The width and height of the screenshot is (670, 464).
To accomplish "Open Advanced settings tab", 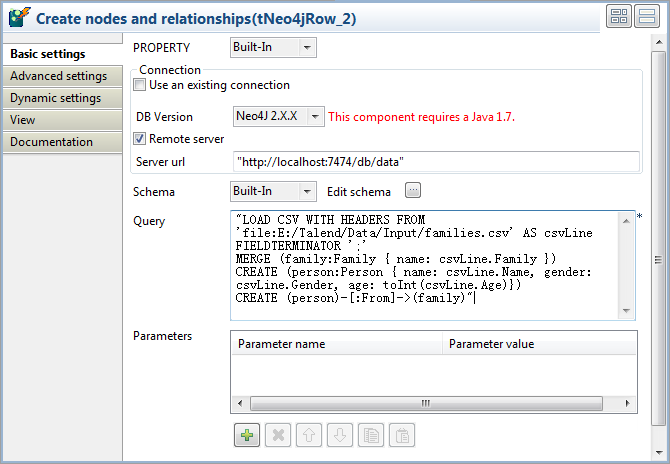I will (62, 76).
